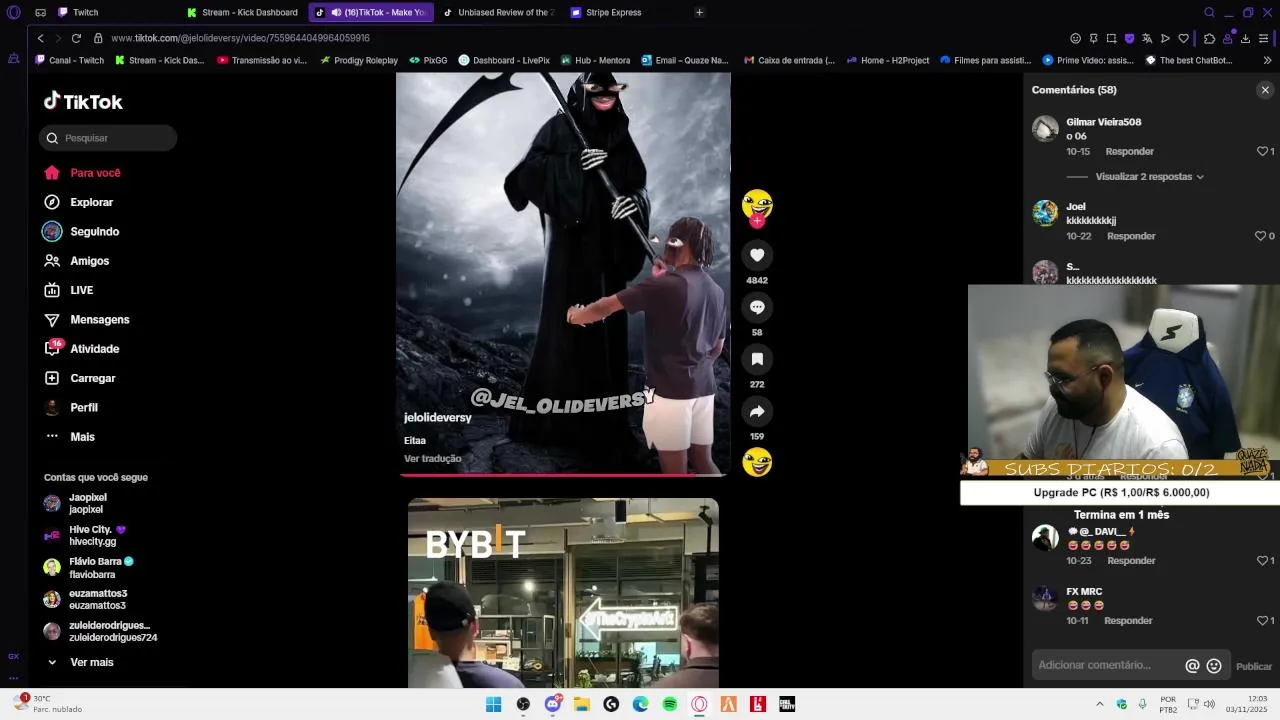Viewport: 1280px width, 720px height.
Task: Close the Comentários panel
Action: tap(1265, 90)
